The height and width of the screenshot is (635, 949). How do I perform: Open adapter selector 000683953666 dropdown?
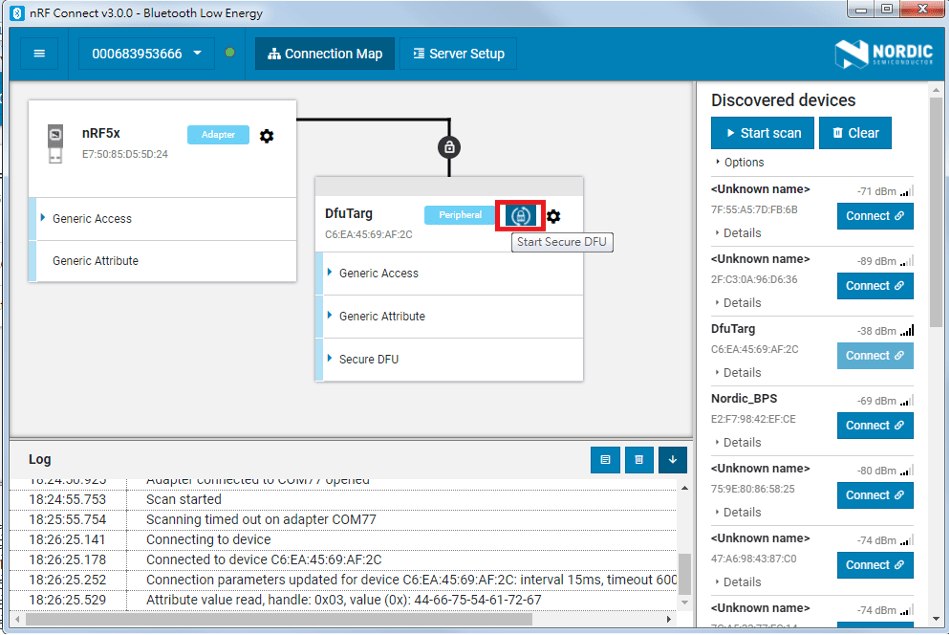(146, 53)
